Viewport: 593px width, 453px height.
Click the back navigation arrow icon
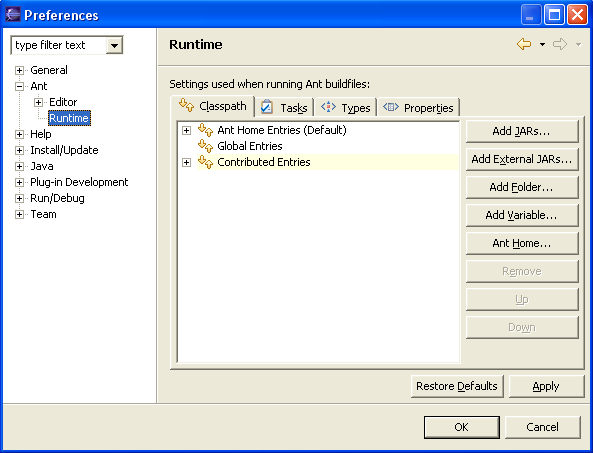524,44
